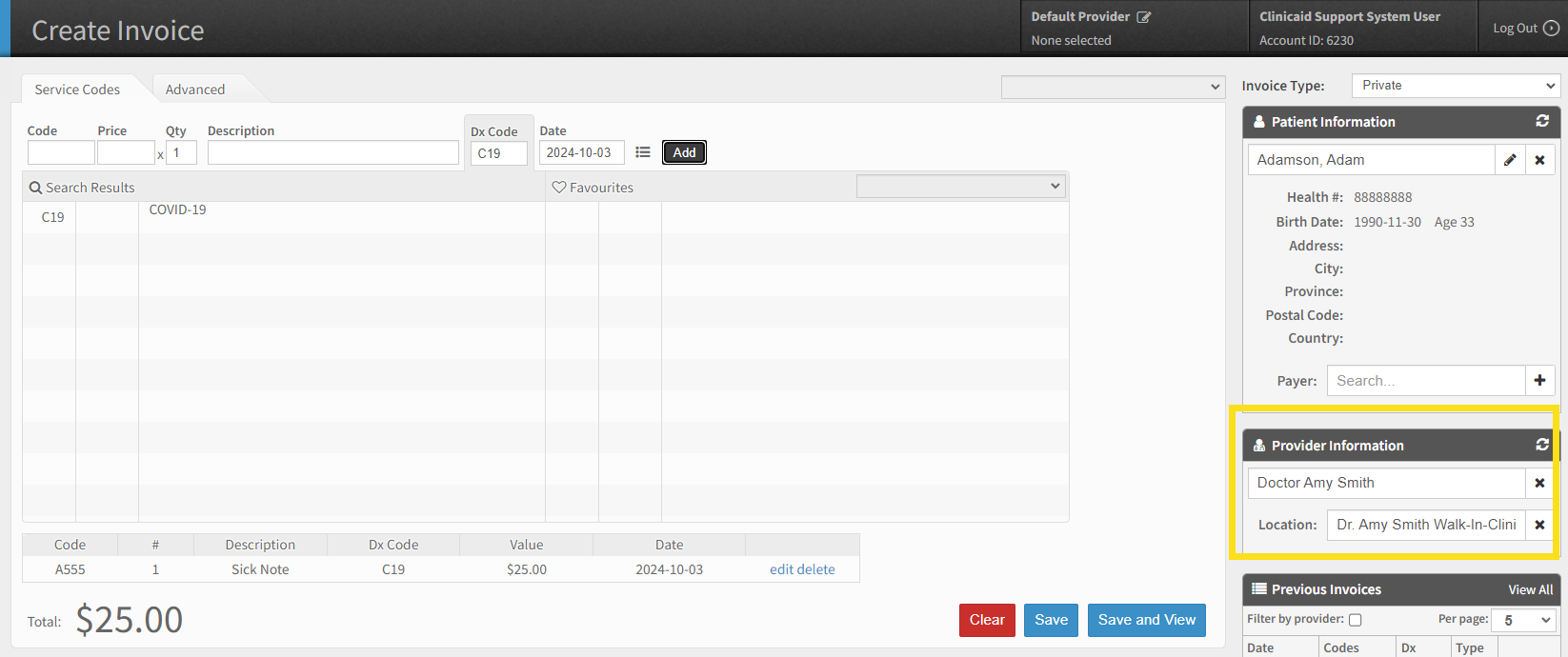Select the C19 COVID-19 search result

284,217
